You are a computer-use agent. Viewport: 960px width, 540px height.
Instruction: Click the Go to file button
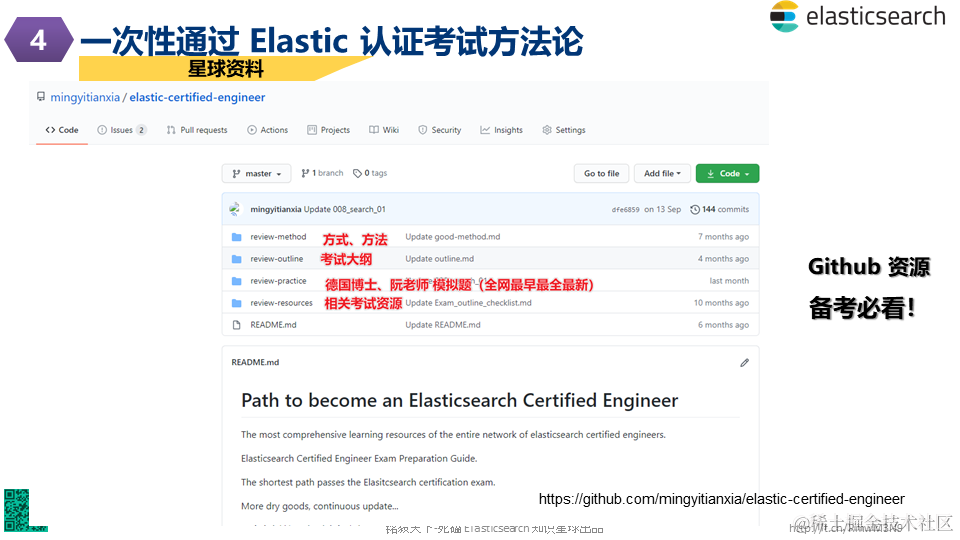point(601,173)
